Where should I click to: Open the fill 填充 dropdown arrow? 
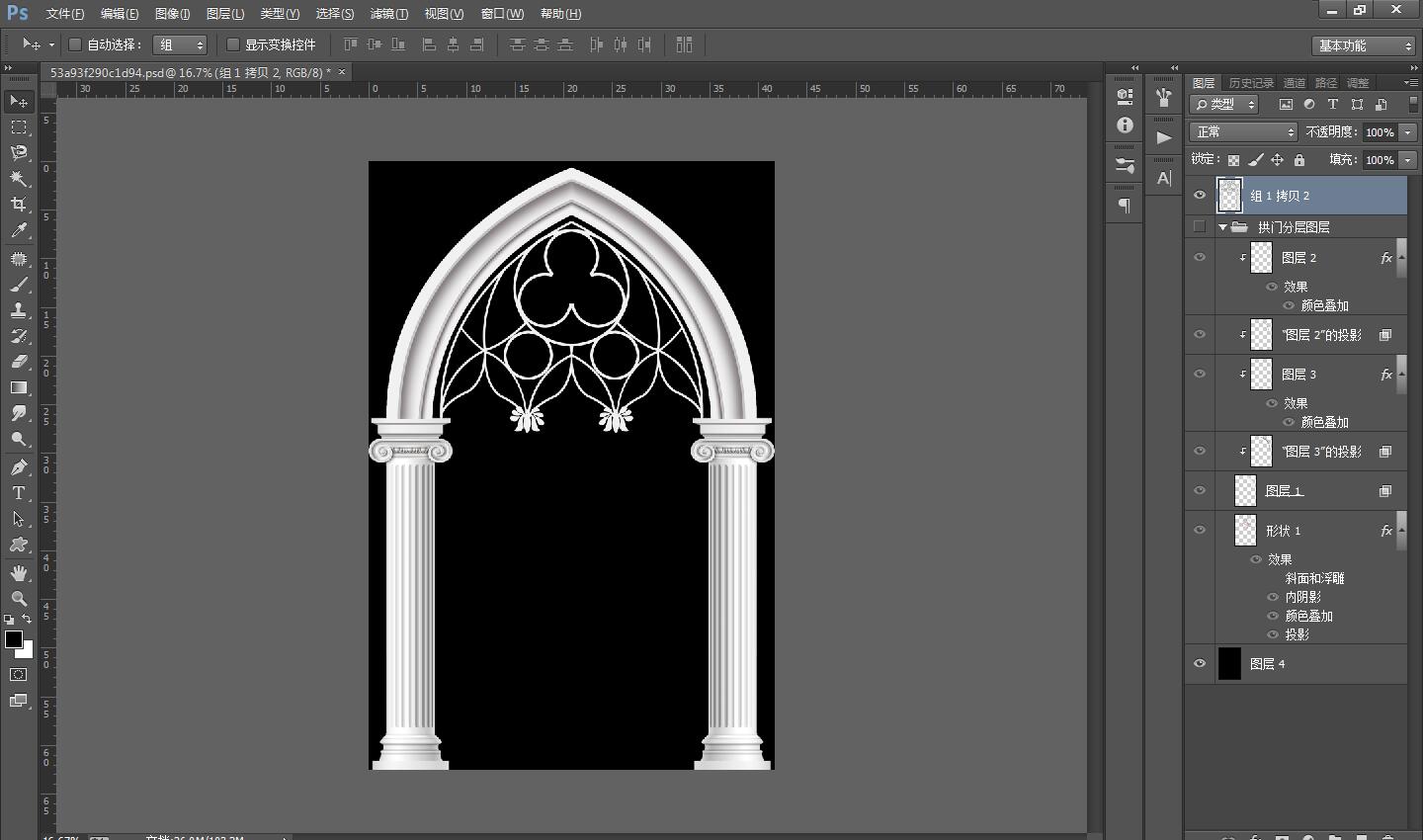tap(1408, 160)
